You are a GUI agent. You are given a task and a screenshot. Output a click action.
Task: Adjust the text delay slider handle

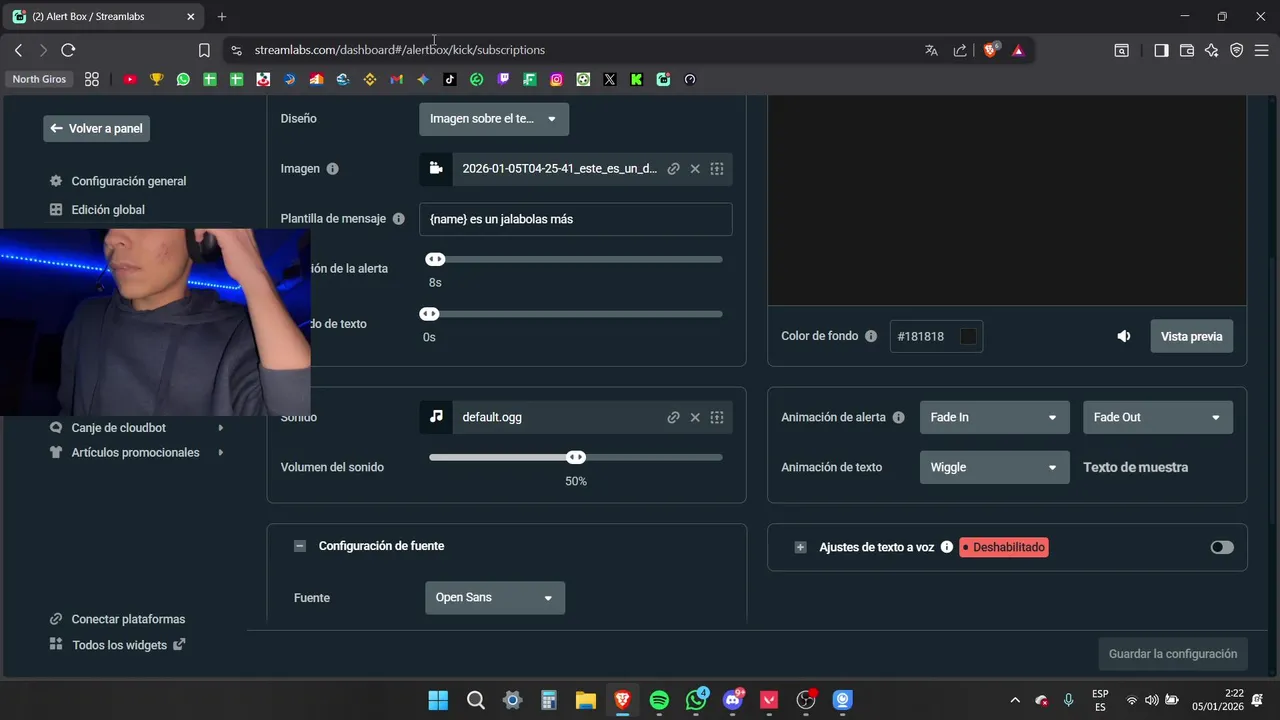pyautogui.click(x=429, y=314)
